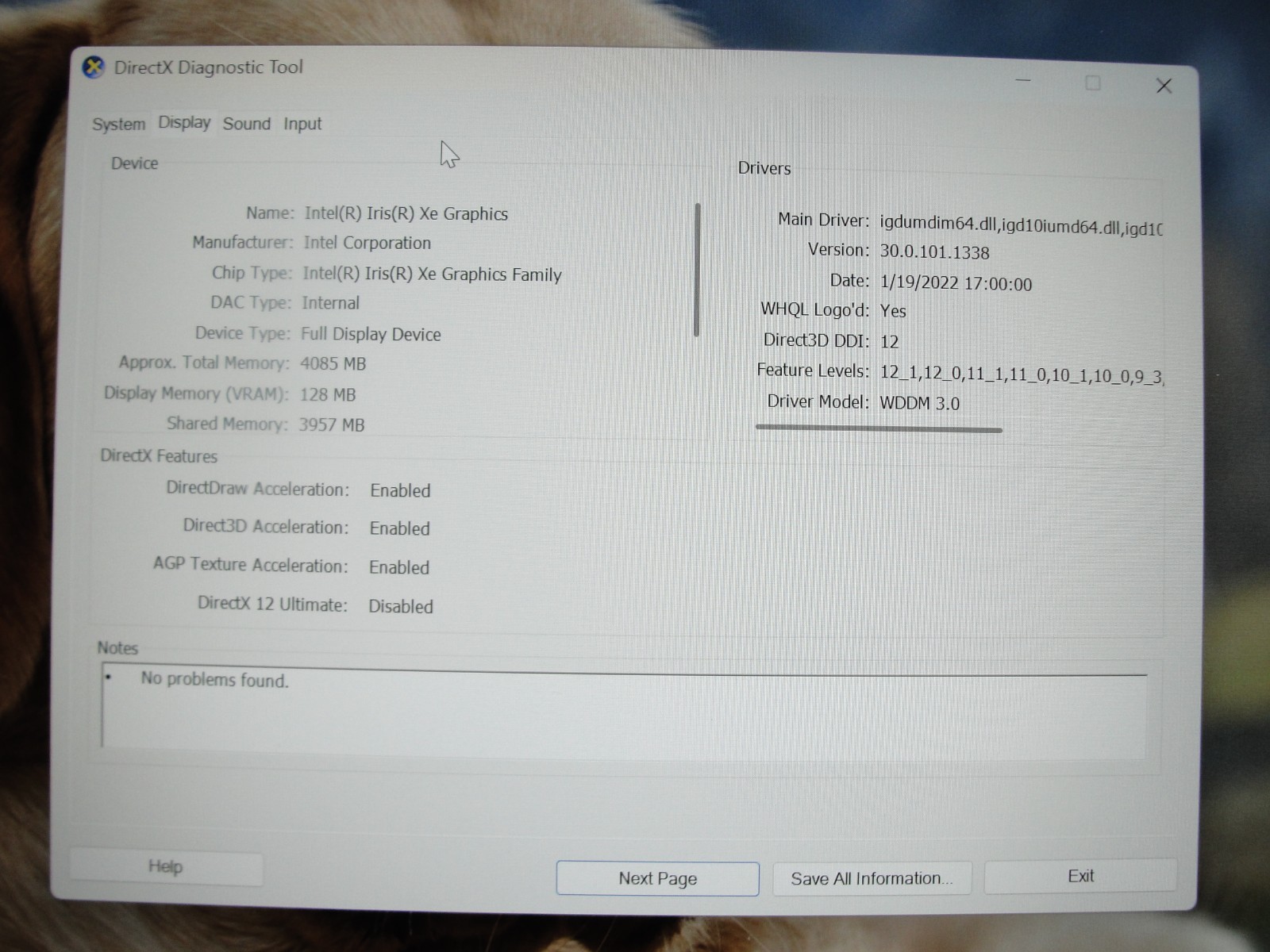Click driver date '1/19/2022 17:00:00'
The width and height of the screenshot is (1270, 952).
956,283
